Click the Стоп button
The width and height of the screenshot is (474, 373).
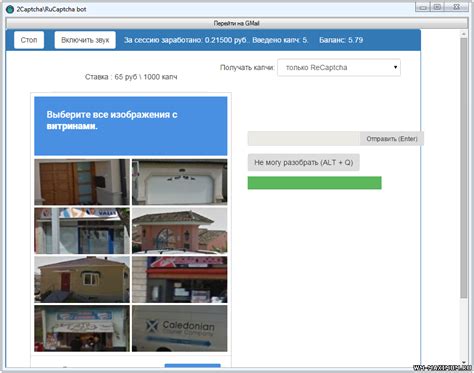(29, 40)
